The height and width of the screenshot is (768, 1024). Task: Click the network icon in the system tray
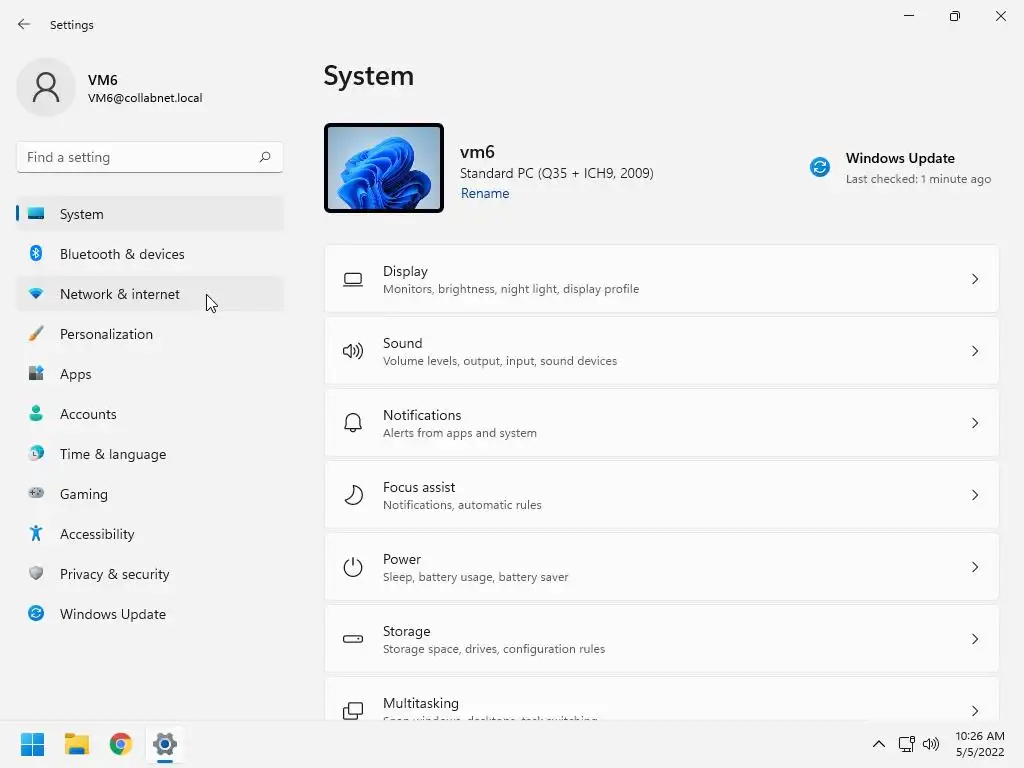click(x=906, y=744)
